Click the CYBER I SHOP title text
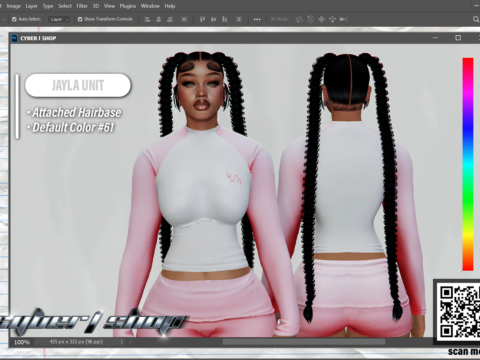 [38, 38]
